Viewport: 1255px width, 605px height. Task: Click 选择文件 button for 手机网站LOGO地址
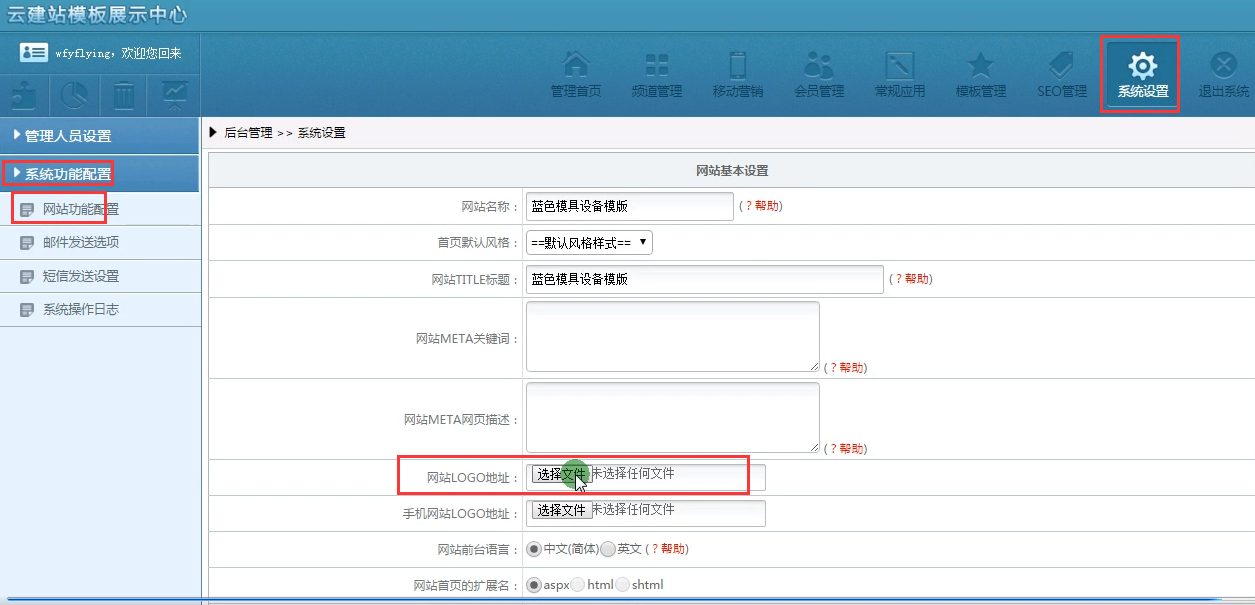pyautogui.click(x=560, y=511)
